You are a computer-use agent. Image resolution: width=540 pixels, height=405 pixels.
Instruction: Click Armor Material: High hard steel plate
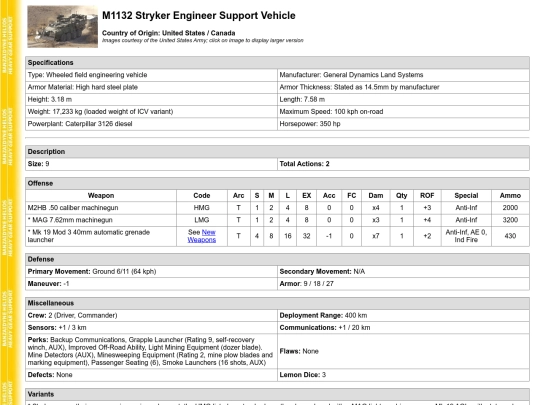click(151, 87)
